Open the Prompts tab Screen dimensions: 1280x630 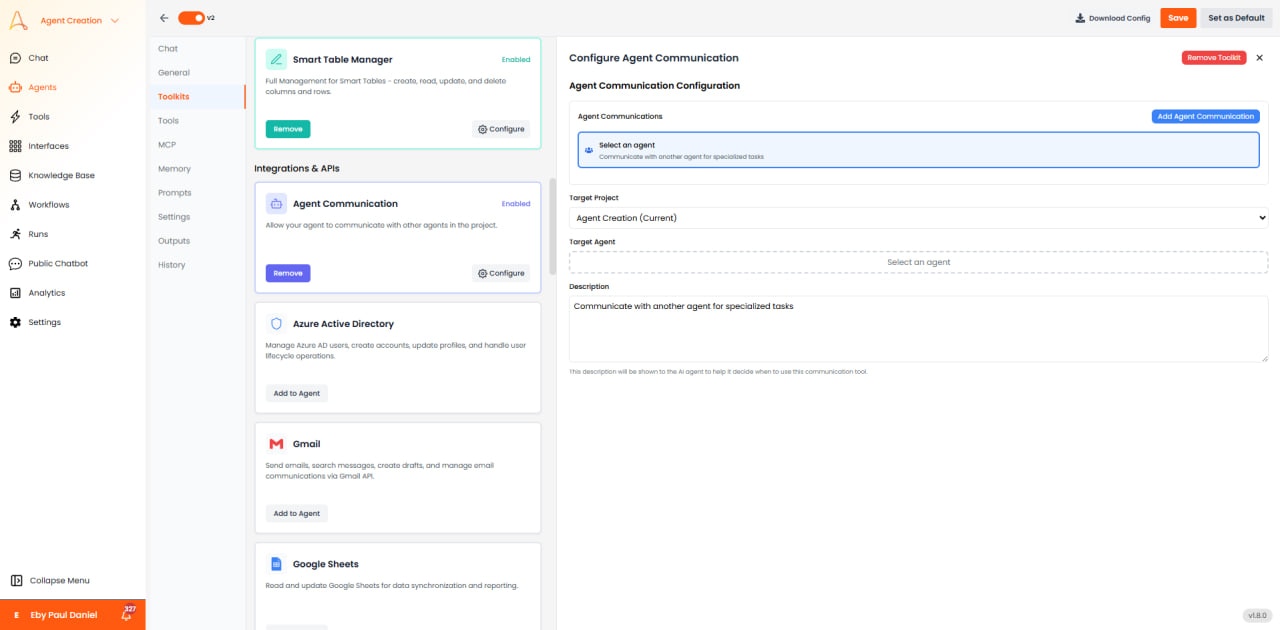point(174,192)
